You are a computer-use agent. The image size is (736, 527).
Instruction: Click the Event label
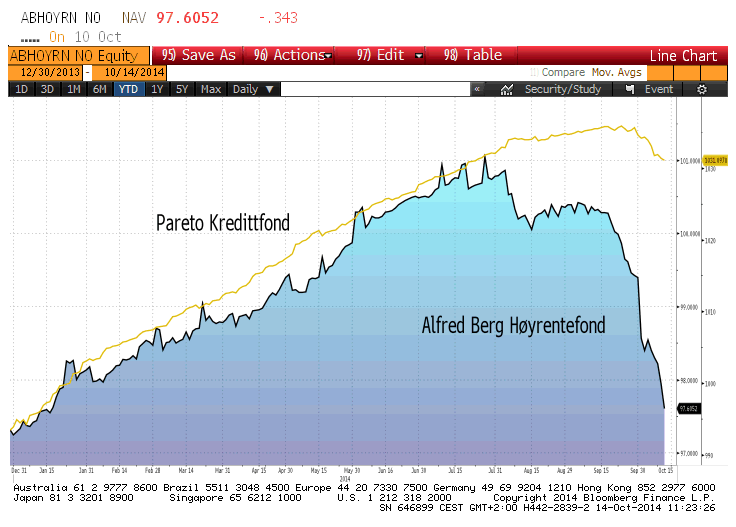tap(659, 89)
